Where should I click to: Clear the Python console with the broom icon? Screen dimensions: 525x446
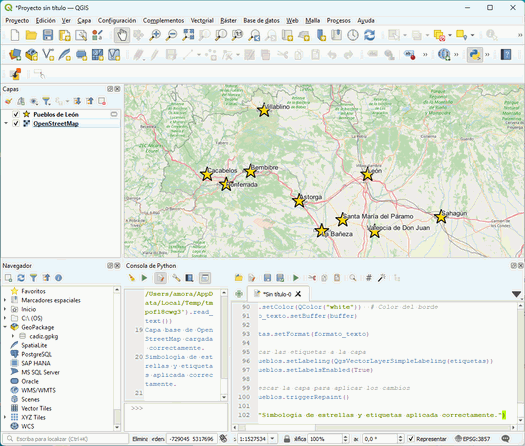132,278
